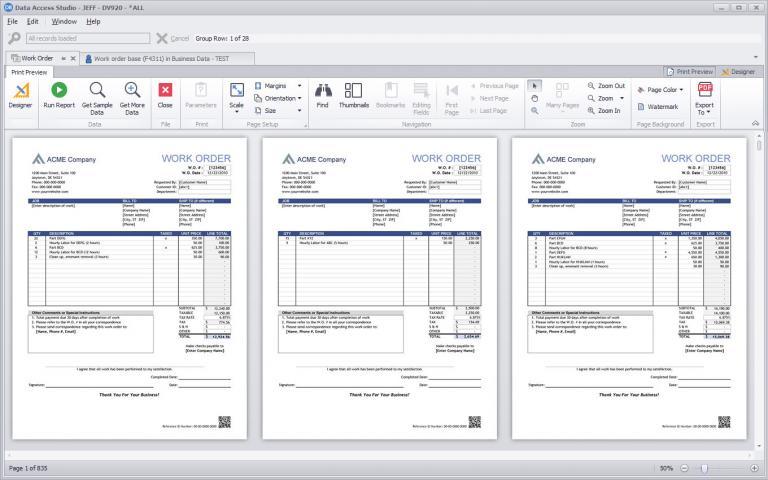Collapse the ribbon with chevron

click(755, 123)
